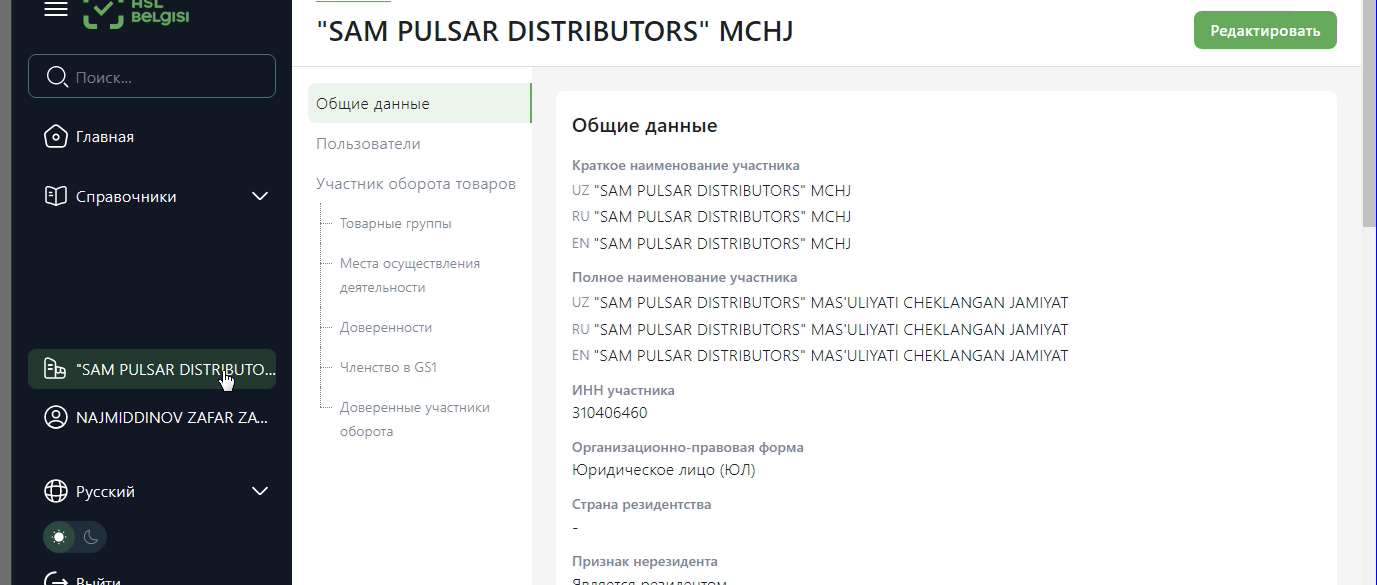This screenshot has width=1377, height=585.
Task: Open Членство в GS1 item
Action: click(388, 367)
